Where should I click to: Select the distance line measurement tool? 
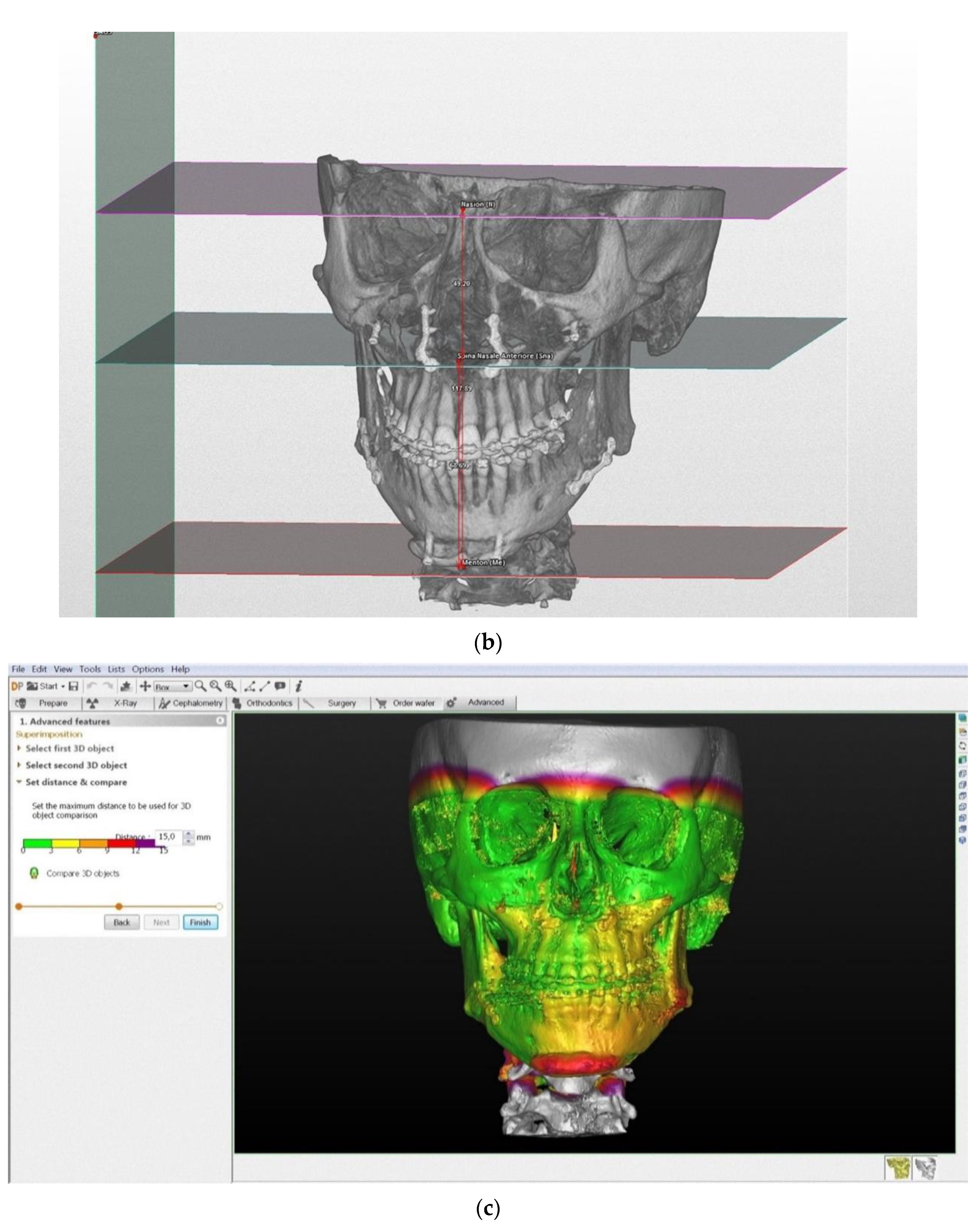(265, 686)
